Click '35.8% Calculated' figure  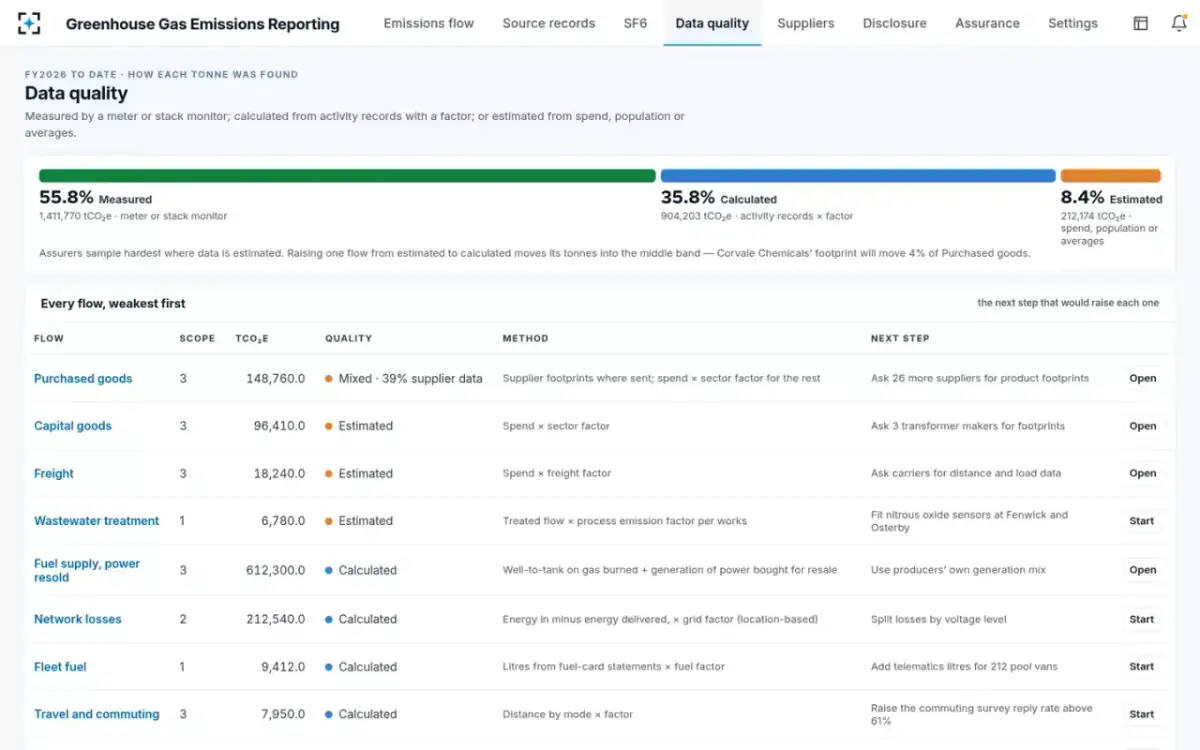[x=719, y=198]
